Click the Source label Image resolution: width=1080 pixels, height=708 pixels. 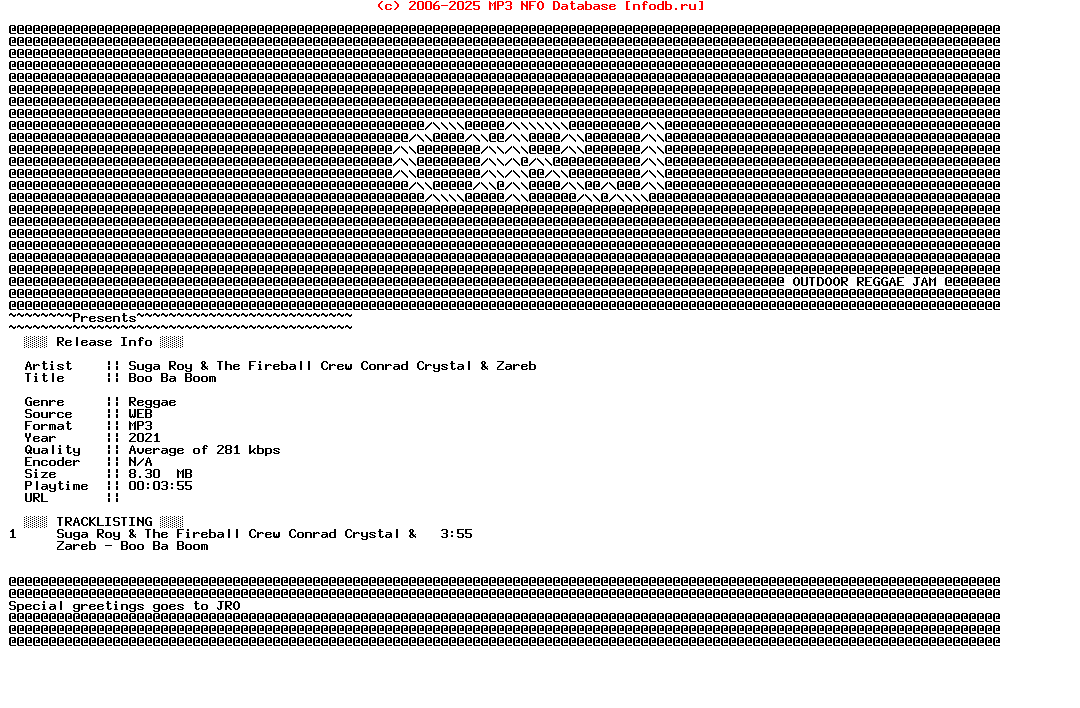pyautogui.click(x=48, y=414)
